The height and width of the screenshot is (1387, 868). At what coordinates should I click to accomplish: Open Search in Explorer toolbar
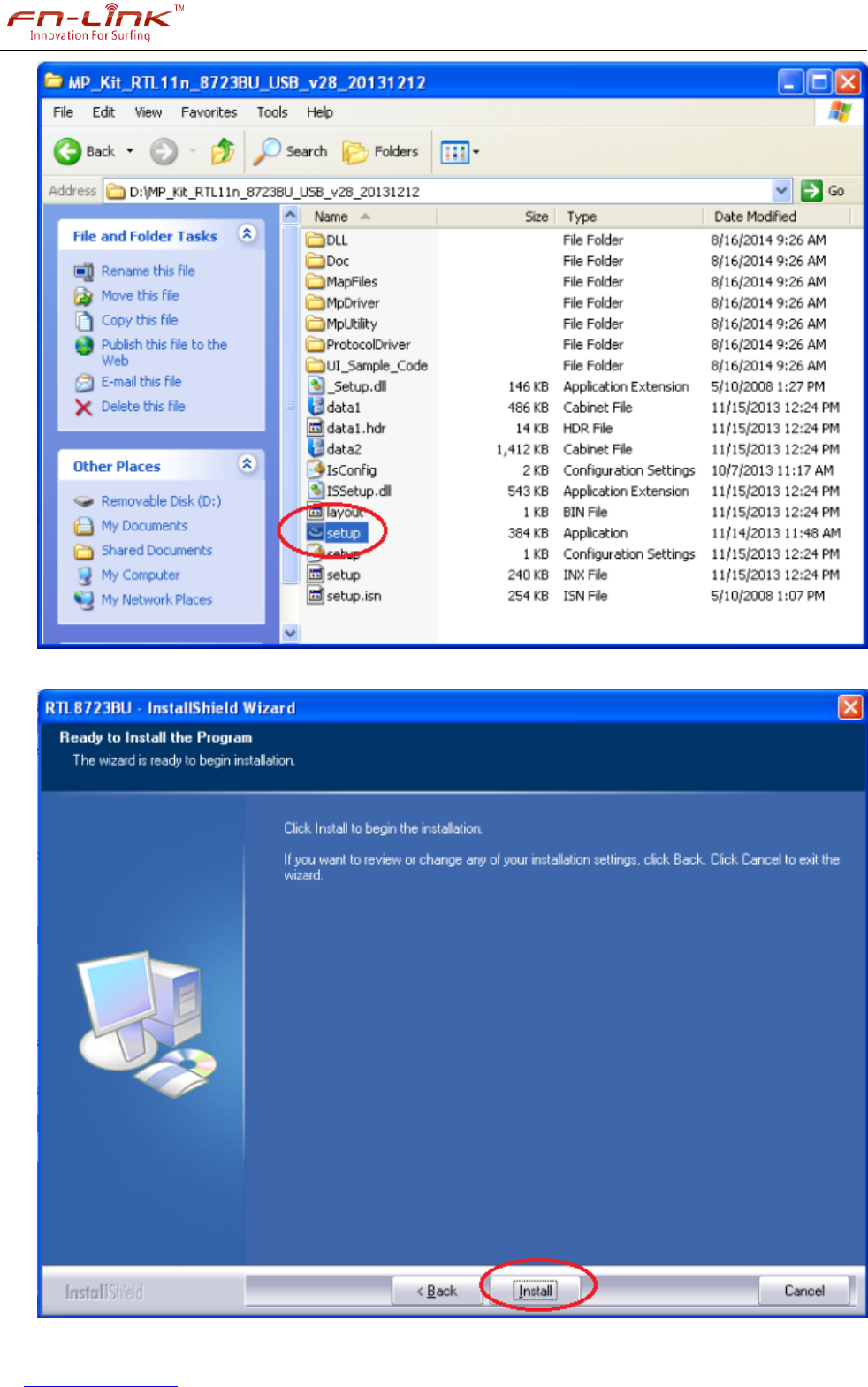coord(291,151)
